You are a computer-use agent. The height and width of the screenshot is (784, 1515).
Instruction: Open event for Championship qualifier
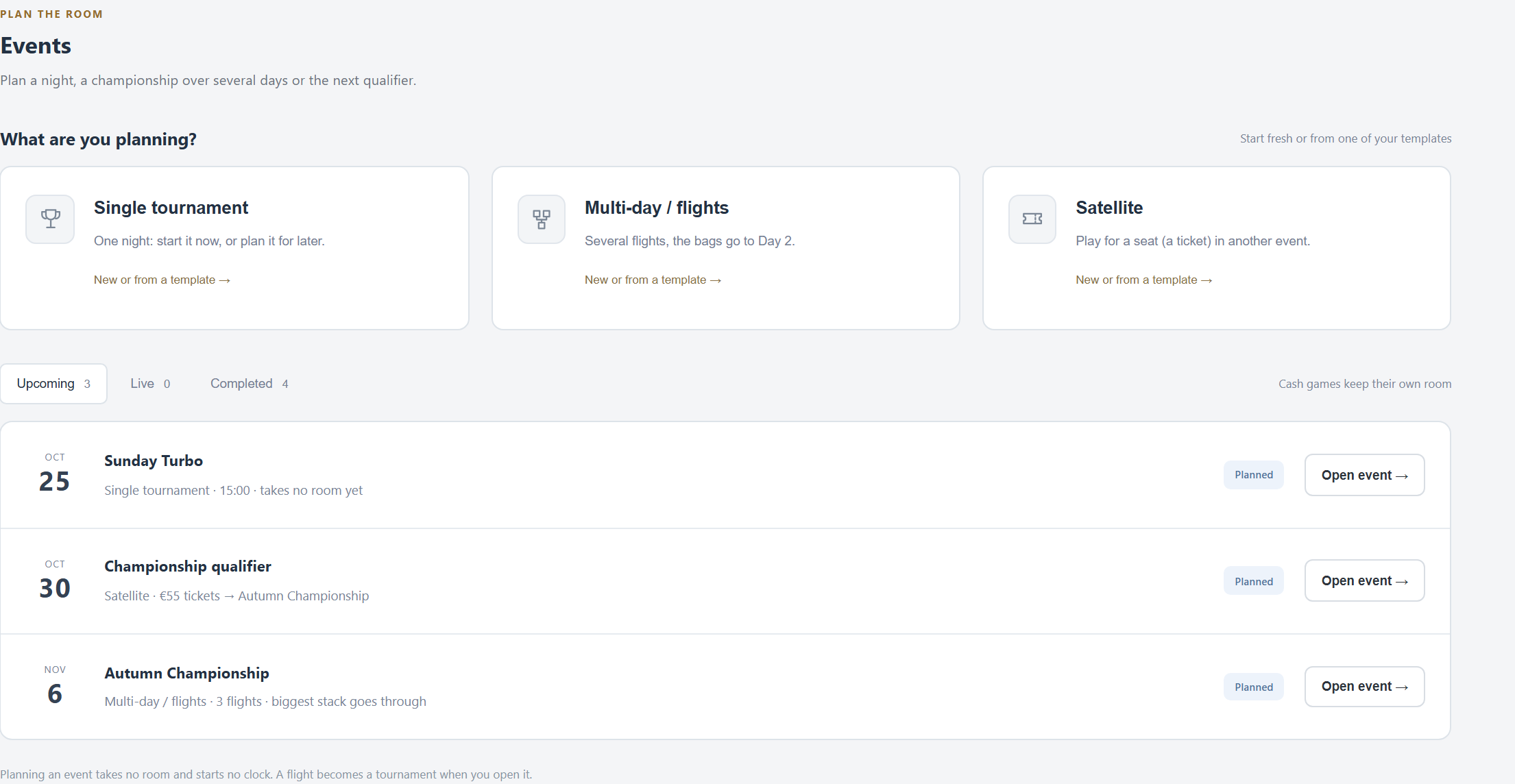coord(1364,580)
